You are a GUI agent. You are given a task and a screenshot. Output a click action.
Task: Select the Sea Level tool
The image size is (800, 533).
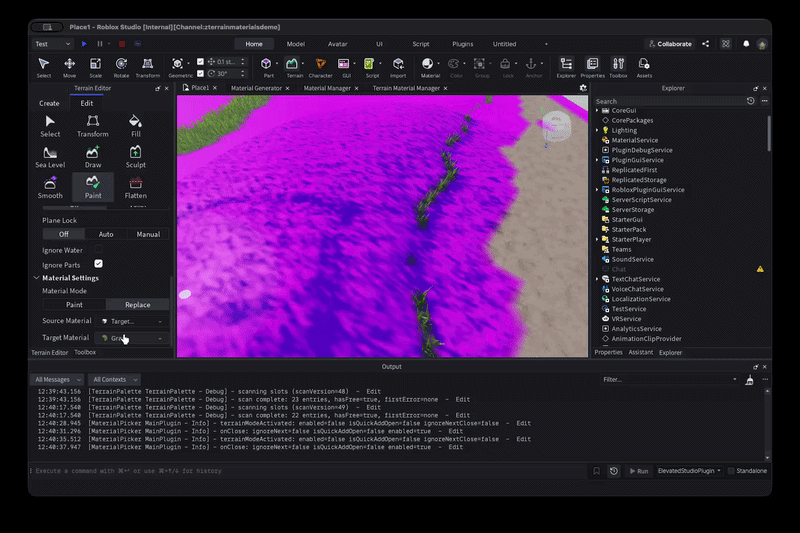[x=50, y=157]
